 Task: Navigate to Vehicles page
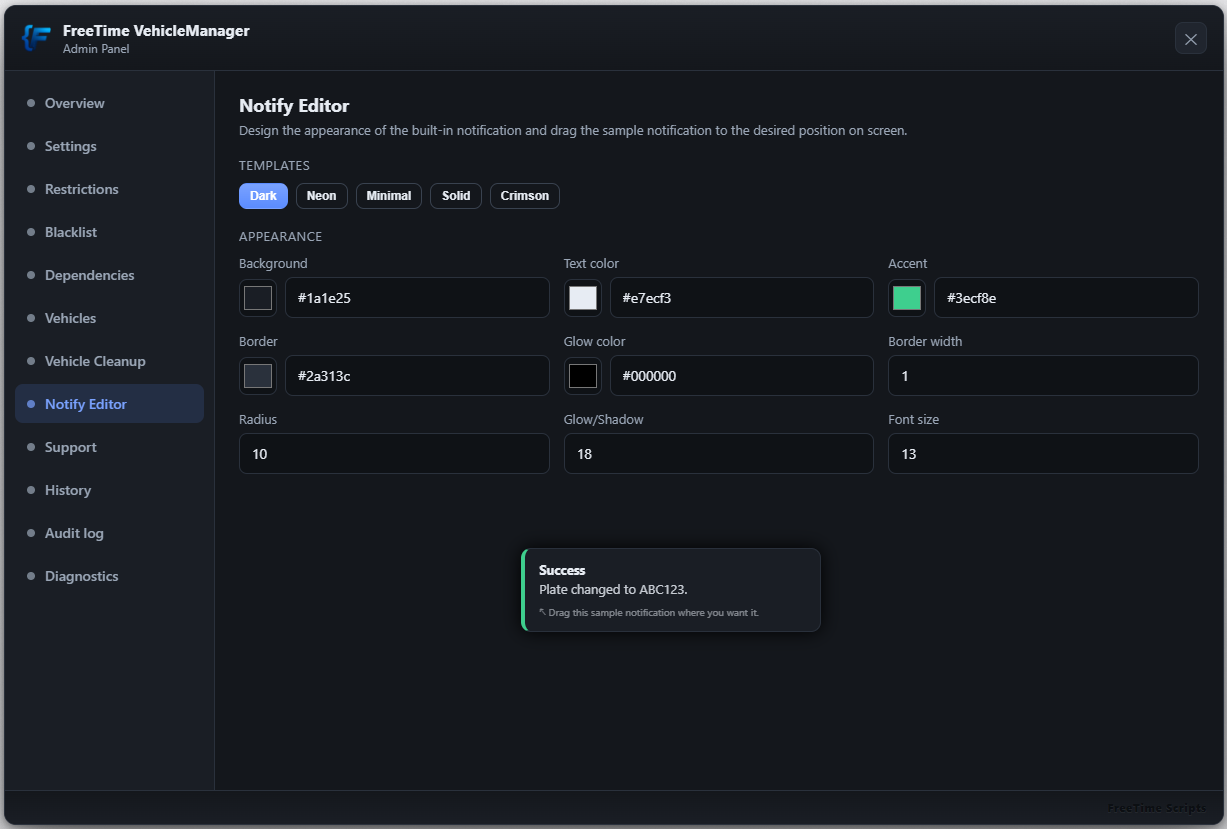click(109, 318)
